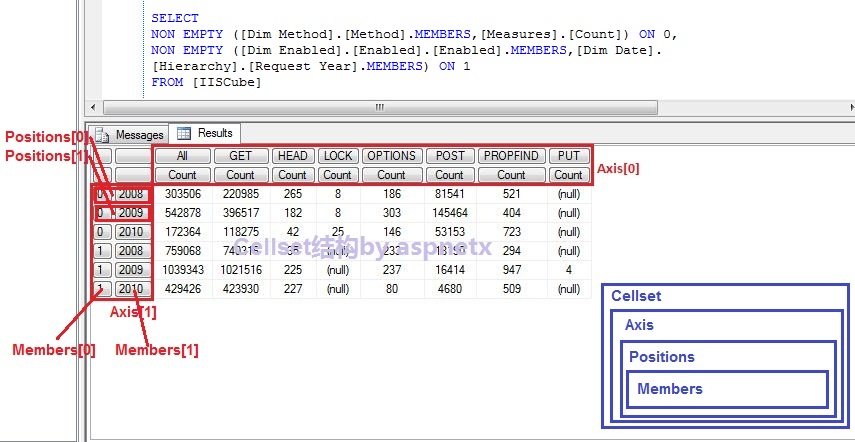This screenshot has width=855, height=442.
Task: Select the Count header under OPTIONS
Action: tap(391, 175)
